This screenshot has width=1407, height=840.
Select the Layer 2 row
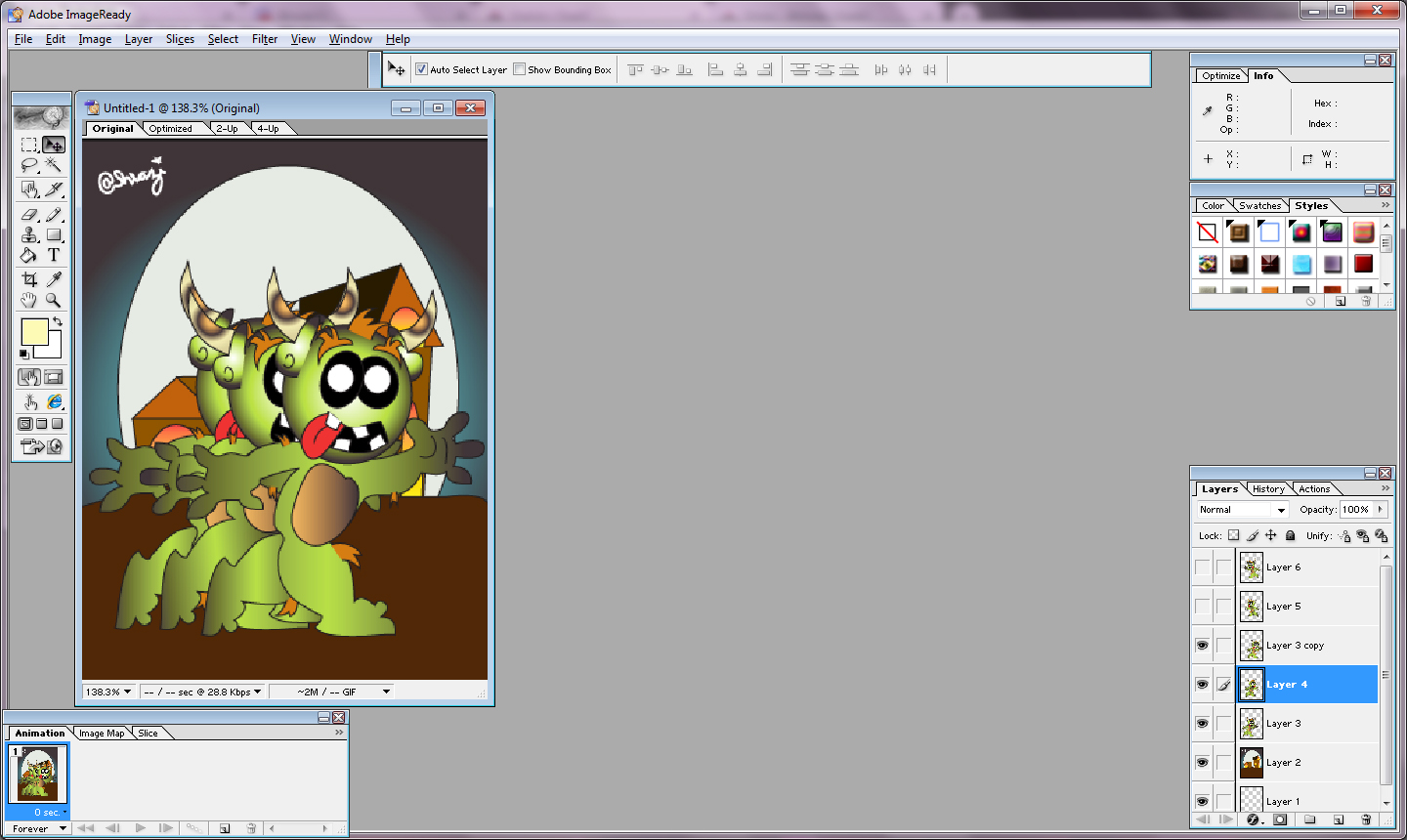pos(1308,763)
